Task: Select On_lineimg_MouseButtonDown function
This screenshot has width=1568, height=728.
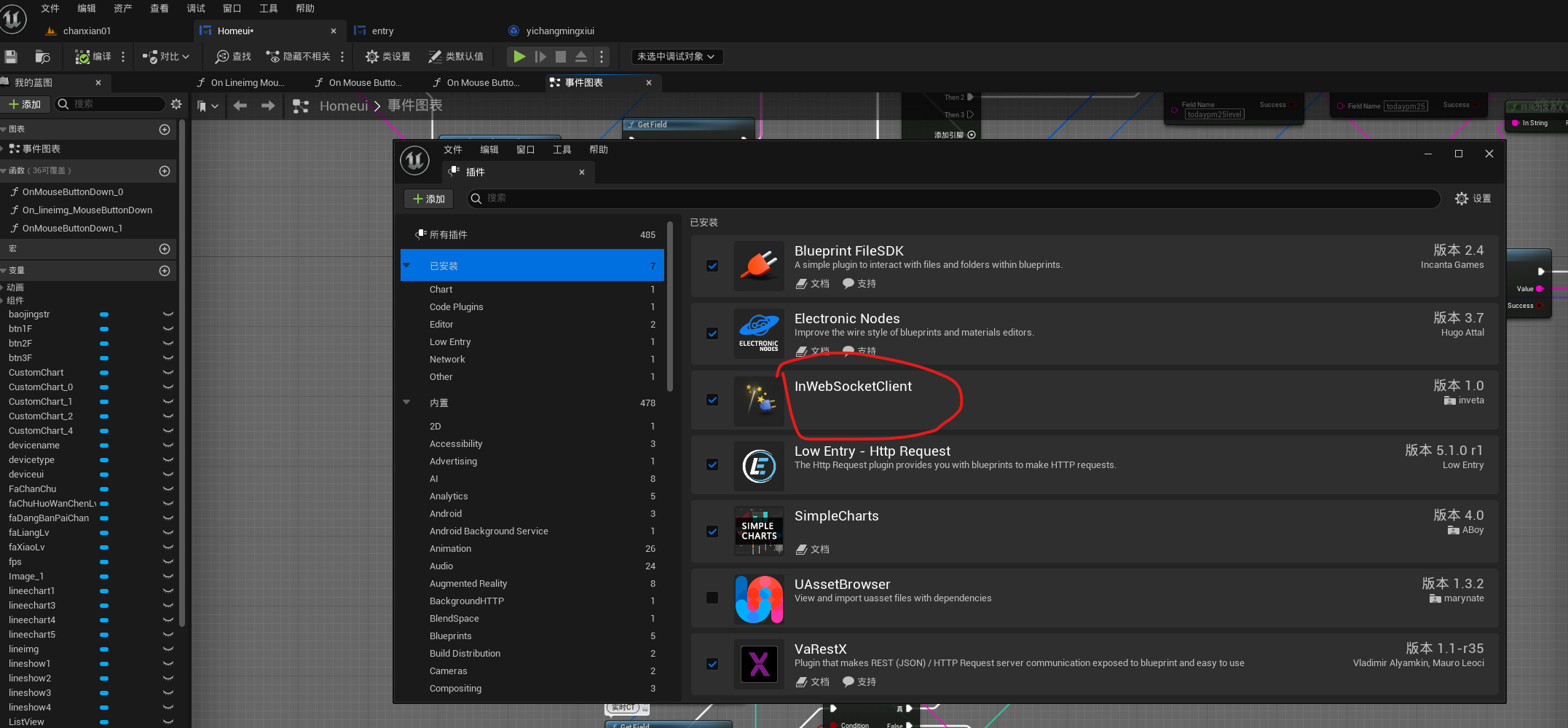Action: click(87, 210)
